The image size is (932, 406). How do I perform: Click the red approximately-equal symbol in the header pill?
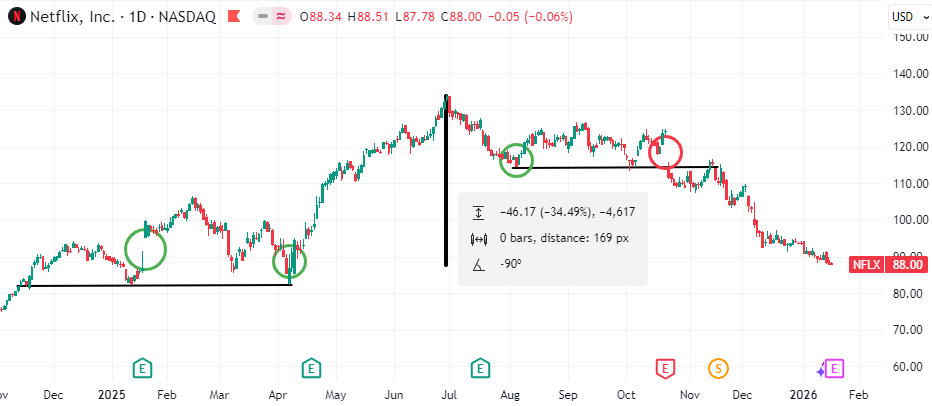(284, 16)
